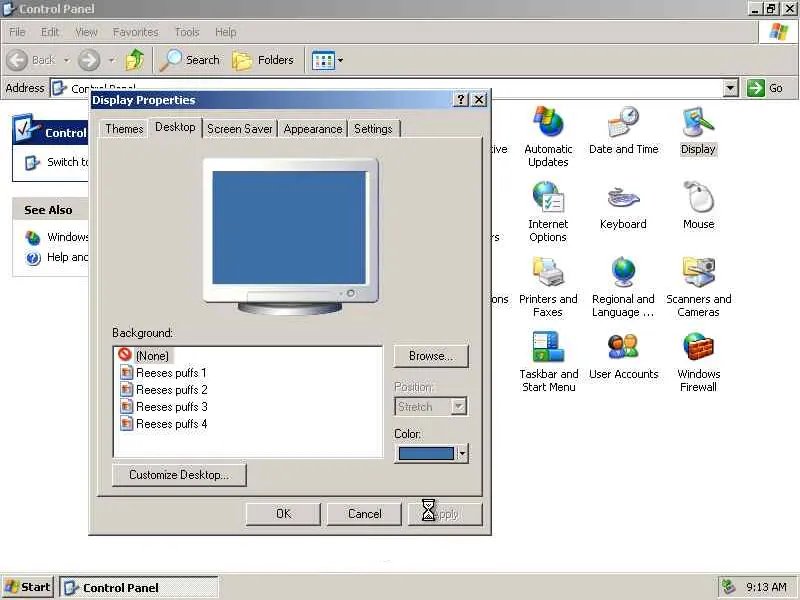Click the Help question mark in dialog
The height and width of the screenshot is (600, 800).
coord(461,99)
